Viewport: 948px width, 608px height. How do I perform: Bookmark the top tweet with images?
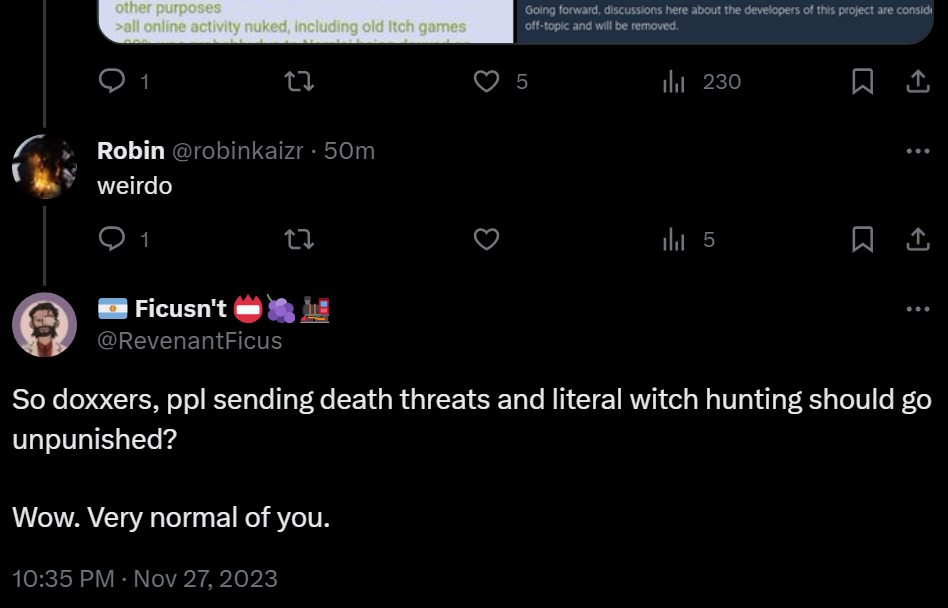[x=862, y=82]
